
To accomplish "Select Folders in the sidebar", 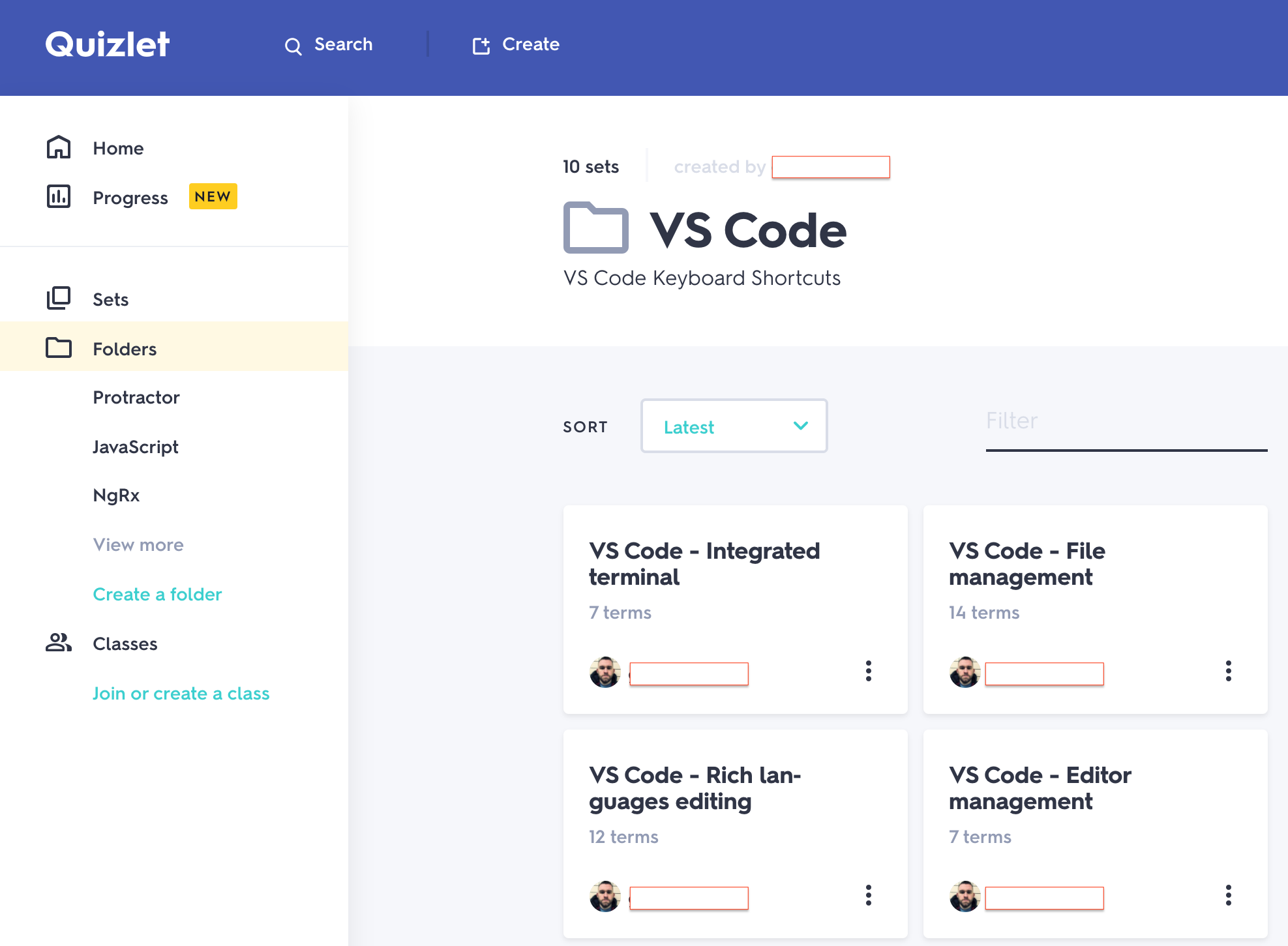I will 125,349.
